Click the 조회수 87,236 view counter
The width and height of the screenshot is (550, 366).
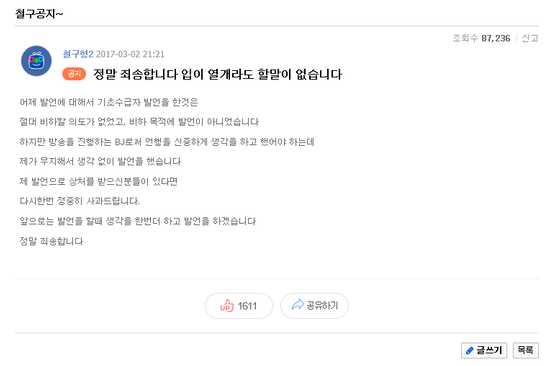coord(481,38)
